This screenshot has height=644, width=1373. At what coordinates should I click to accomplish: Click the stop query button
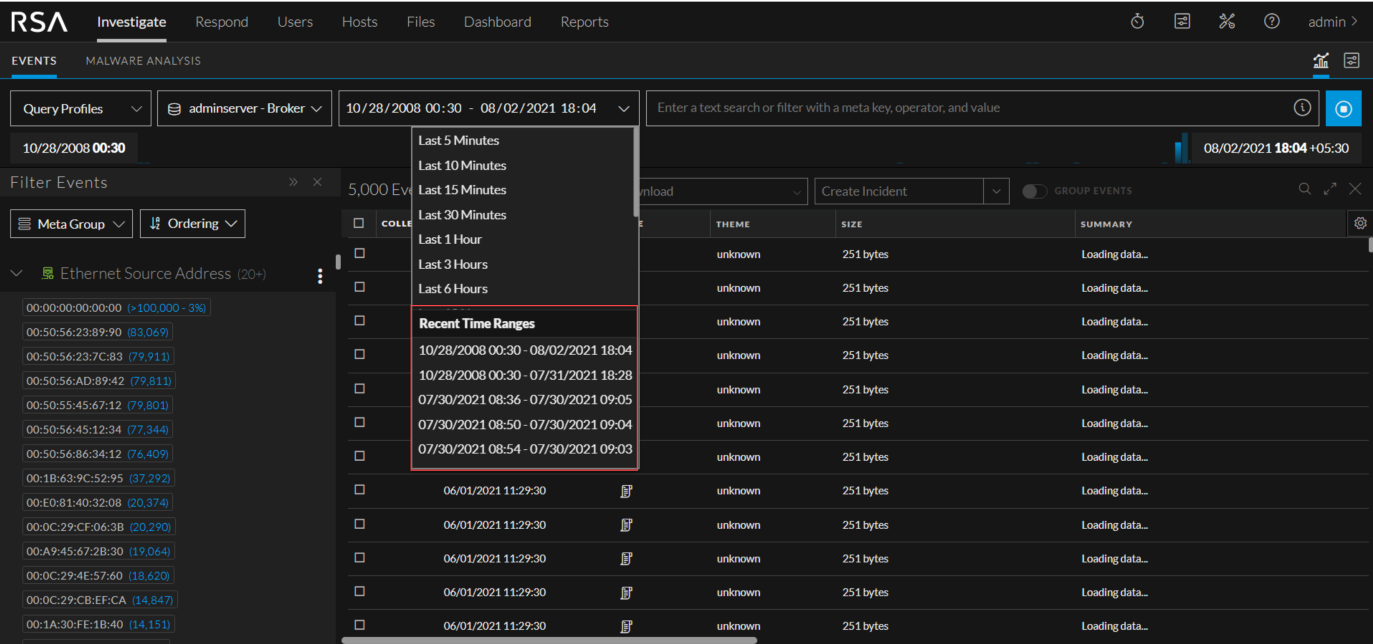(x=1343, y=108)
